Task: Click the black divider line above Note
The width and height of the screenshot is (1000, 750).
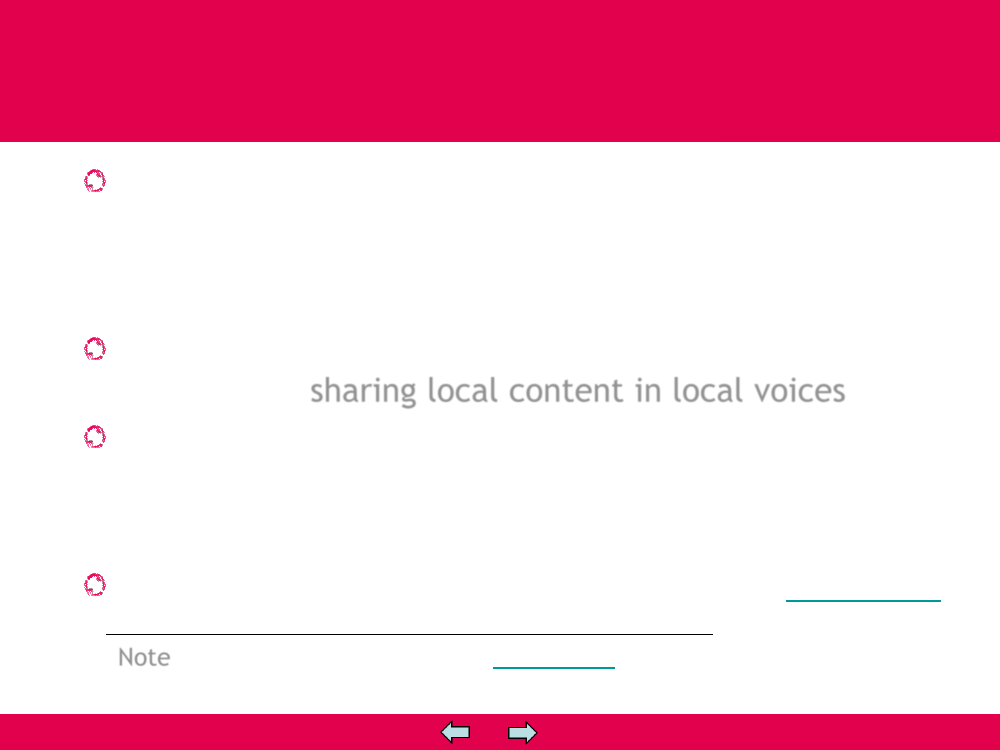Action: point(409,634)
